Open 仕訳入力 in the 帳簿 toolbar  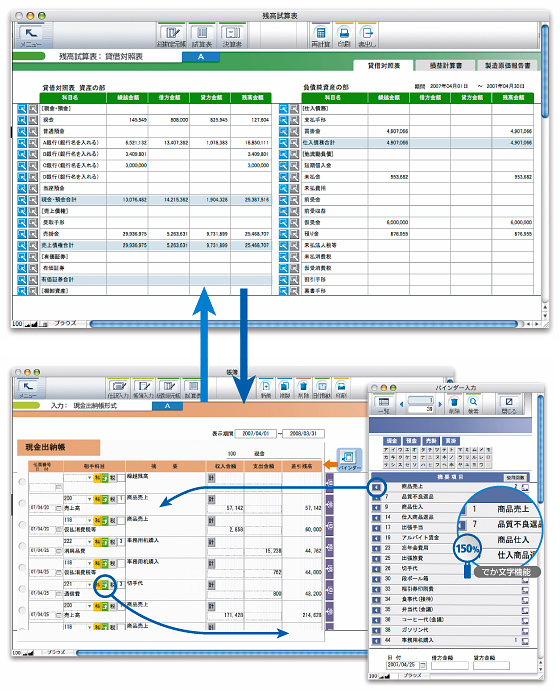pos(118,389)
